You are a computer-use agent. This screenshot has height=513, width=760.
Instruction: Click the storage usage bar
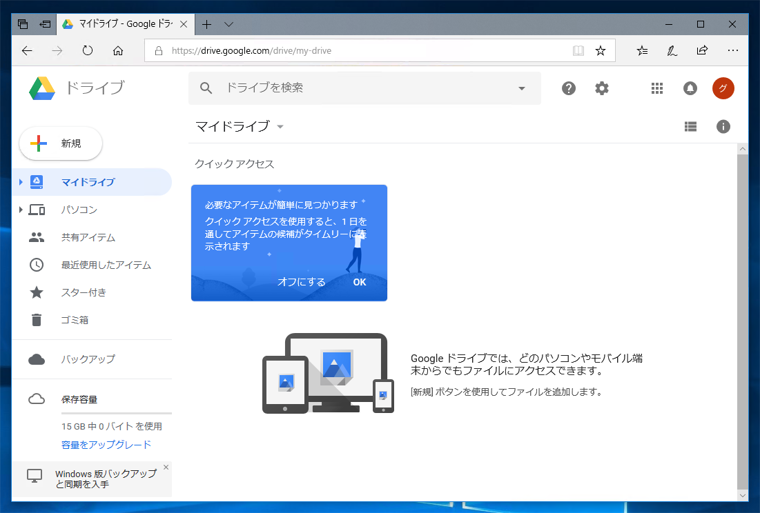coord(116,414)
